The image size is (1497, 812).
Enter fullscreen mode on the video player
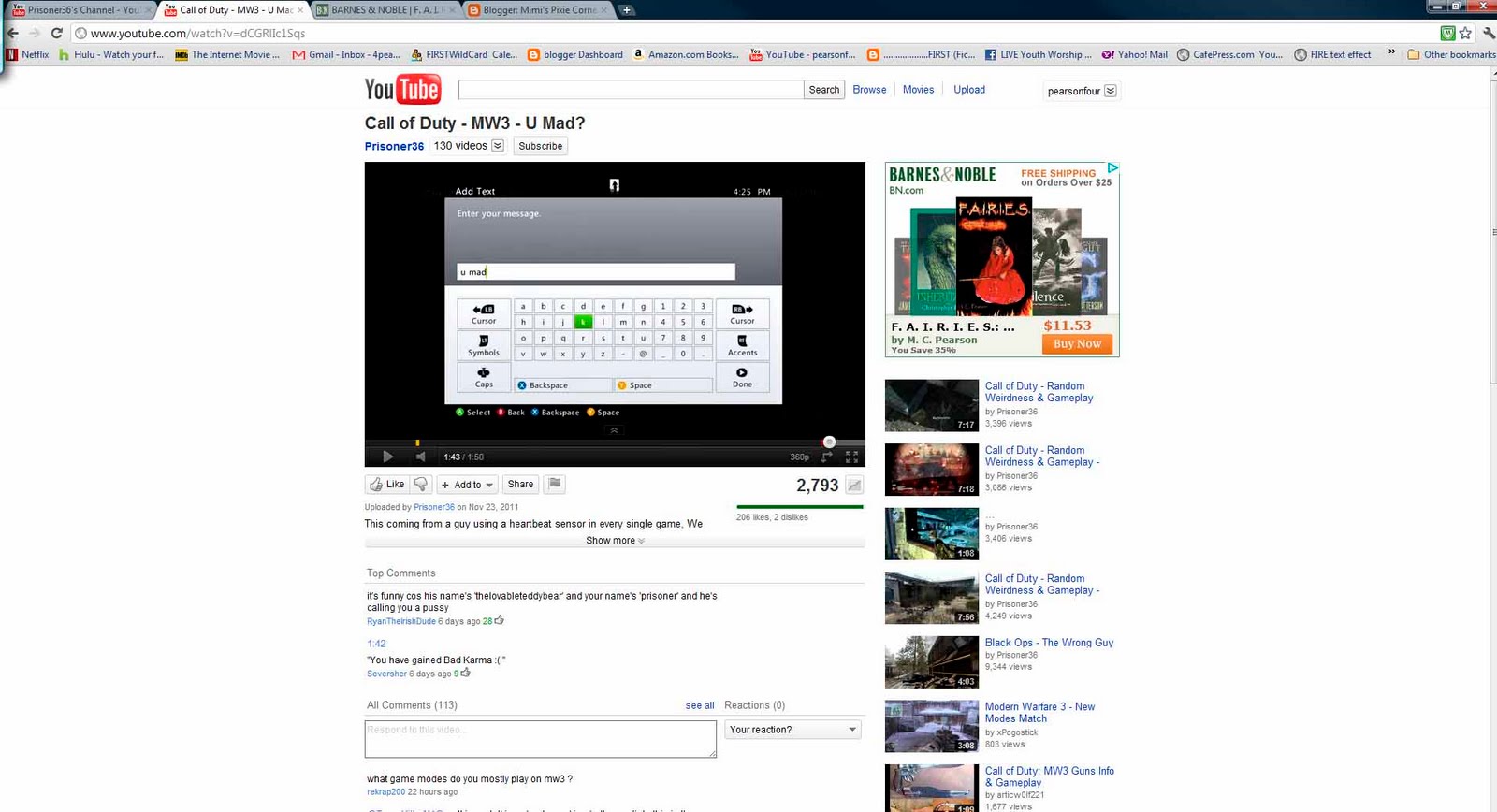pos(851,457)
